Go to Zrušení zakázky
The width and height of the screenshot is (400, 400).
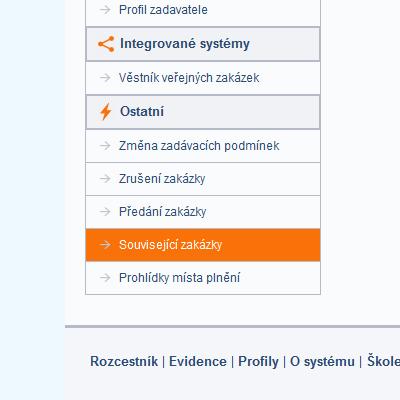pyautogui.click(x=203, y=179)
